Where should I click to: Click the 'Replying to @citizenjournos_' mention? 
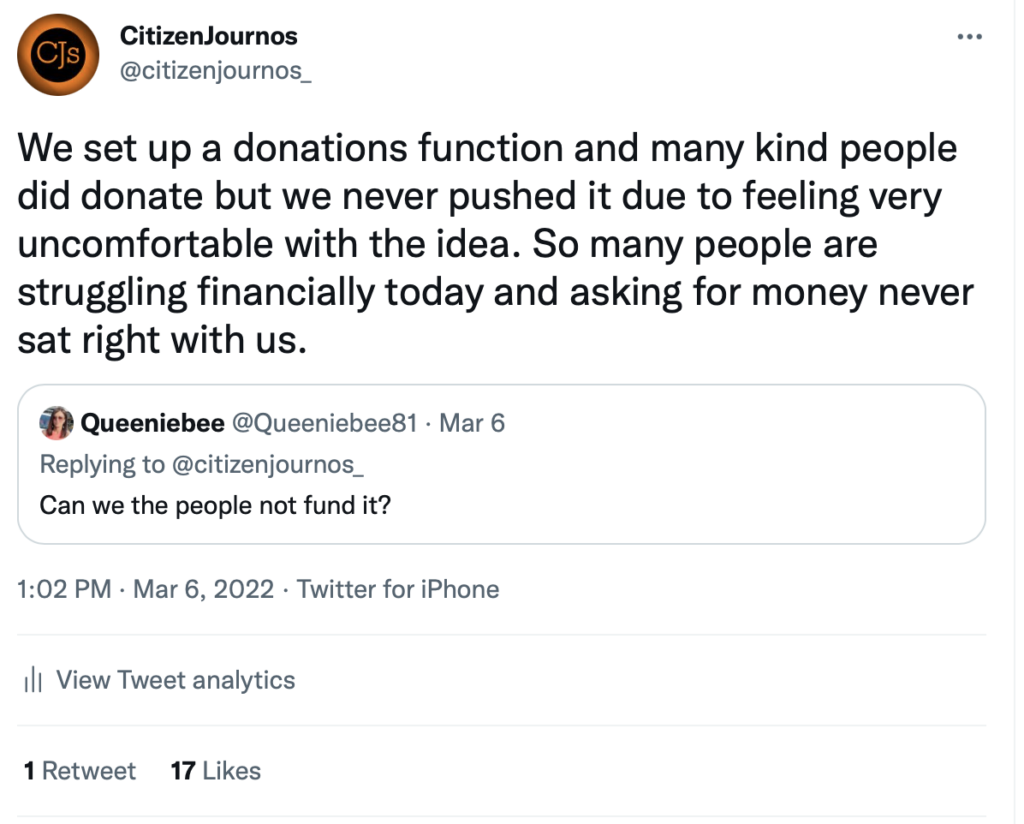(x=268, y=464)
